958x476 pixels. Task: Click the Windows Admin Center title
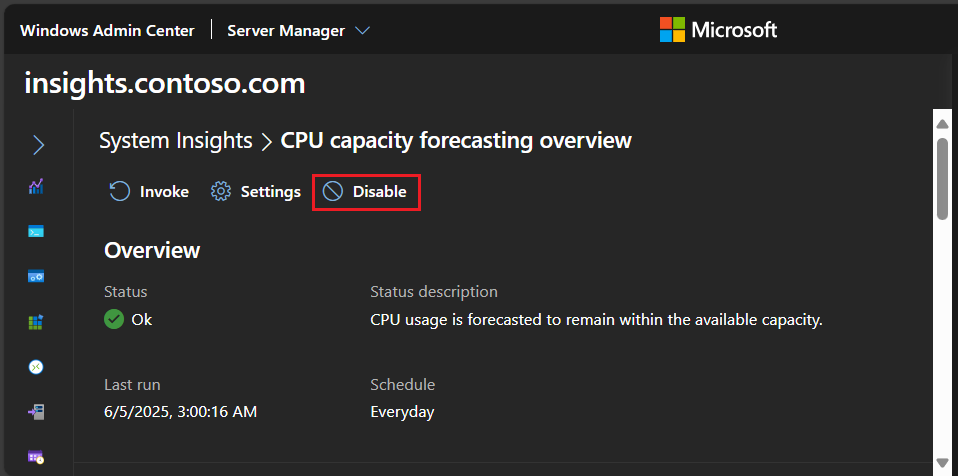tap(108, 31)
